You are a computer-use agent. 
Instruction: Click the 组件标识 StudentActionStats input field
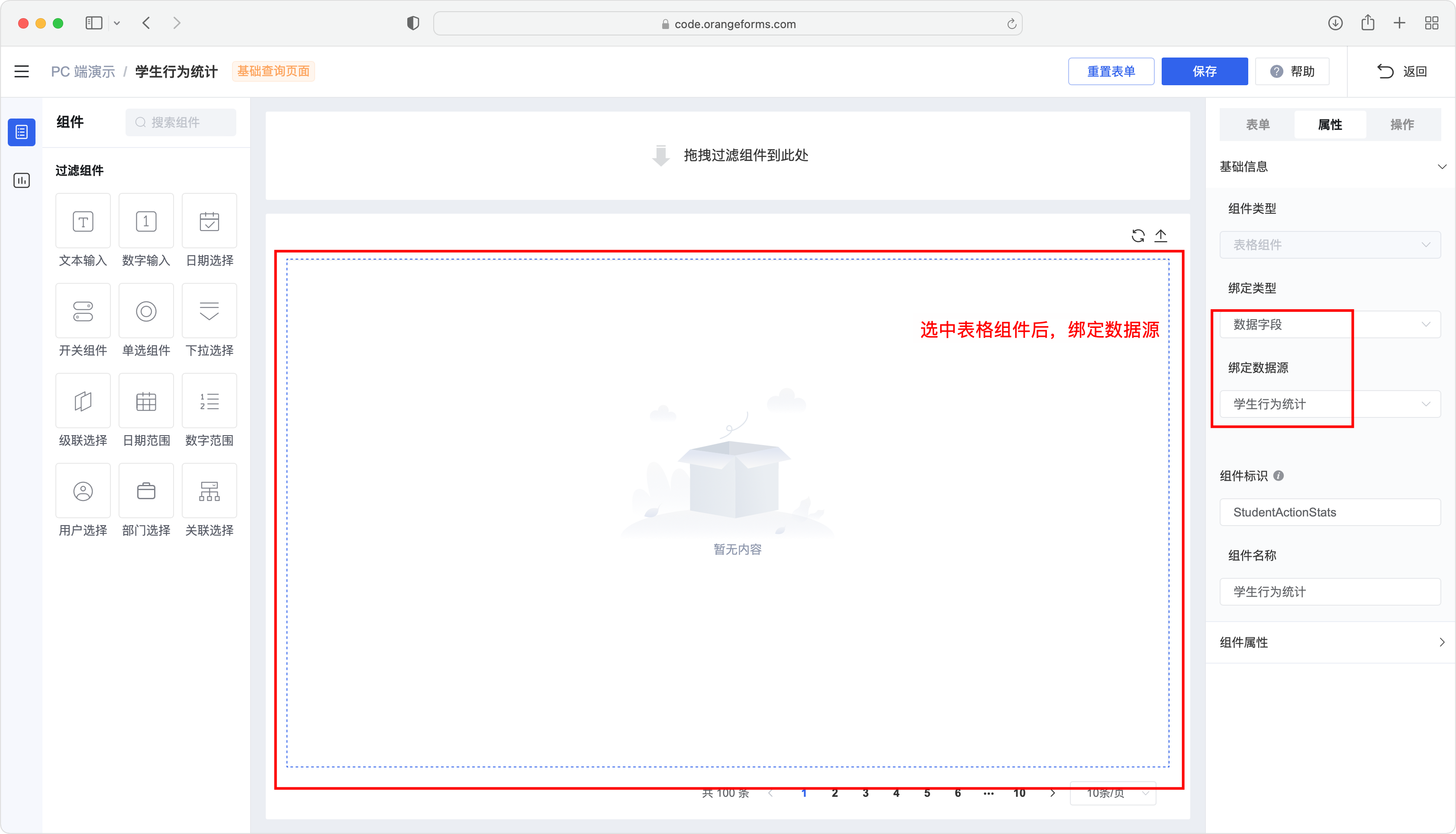[1330, 512]
